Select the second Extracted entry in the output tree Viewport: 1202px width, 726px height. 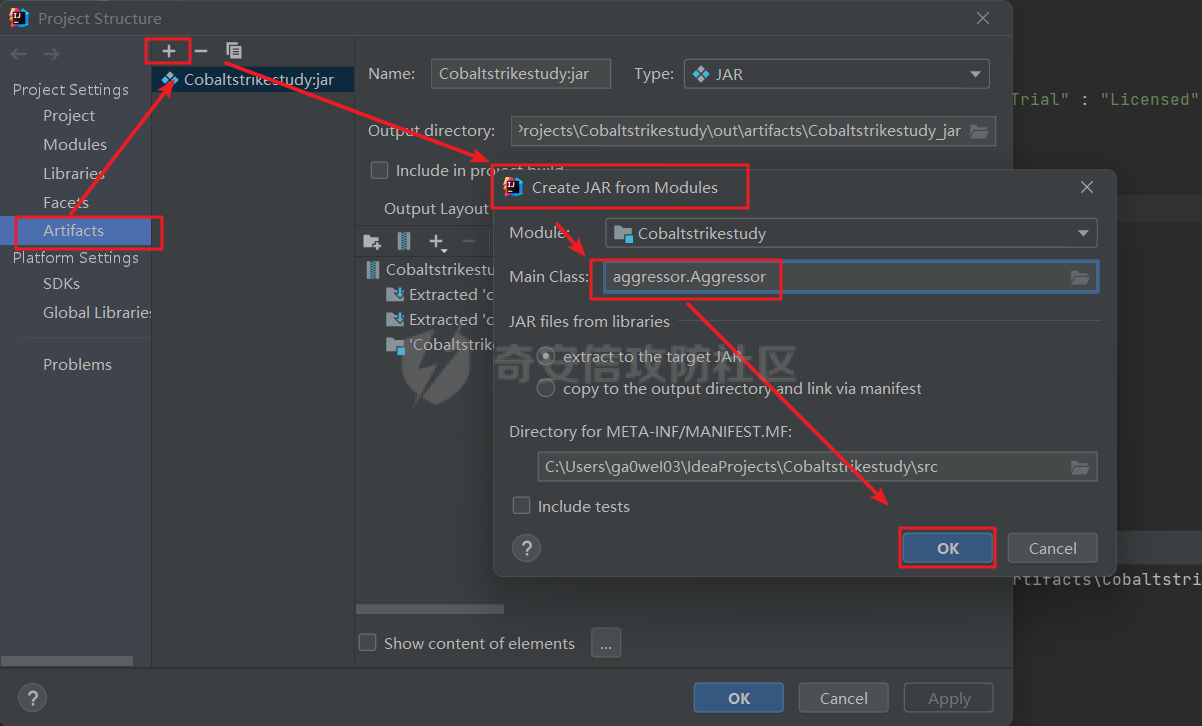440,320
